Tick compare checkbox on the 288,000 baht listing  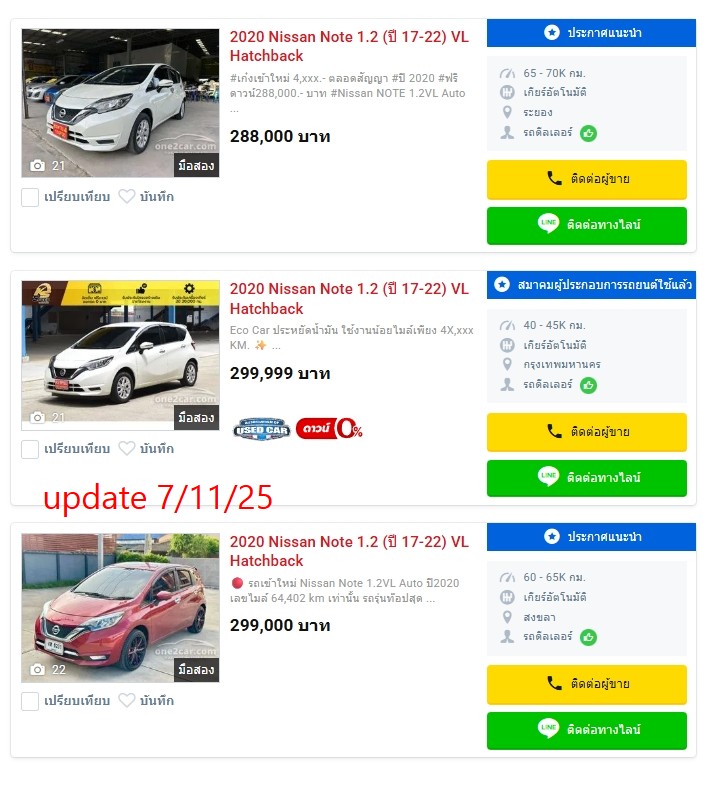point(30,198)
